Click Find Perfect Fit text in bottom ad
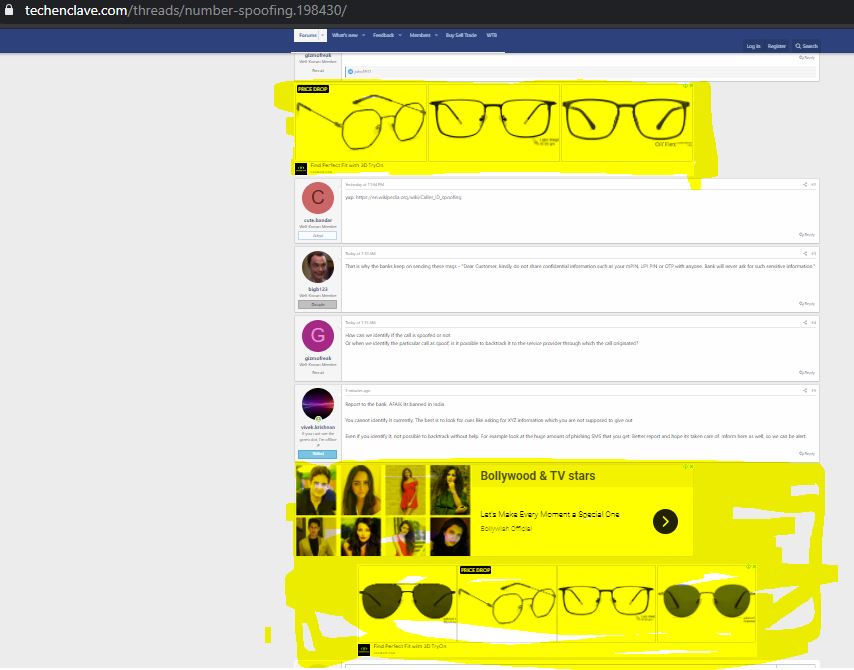Screen dimensions: 854x670 [410, 646]
